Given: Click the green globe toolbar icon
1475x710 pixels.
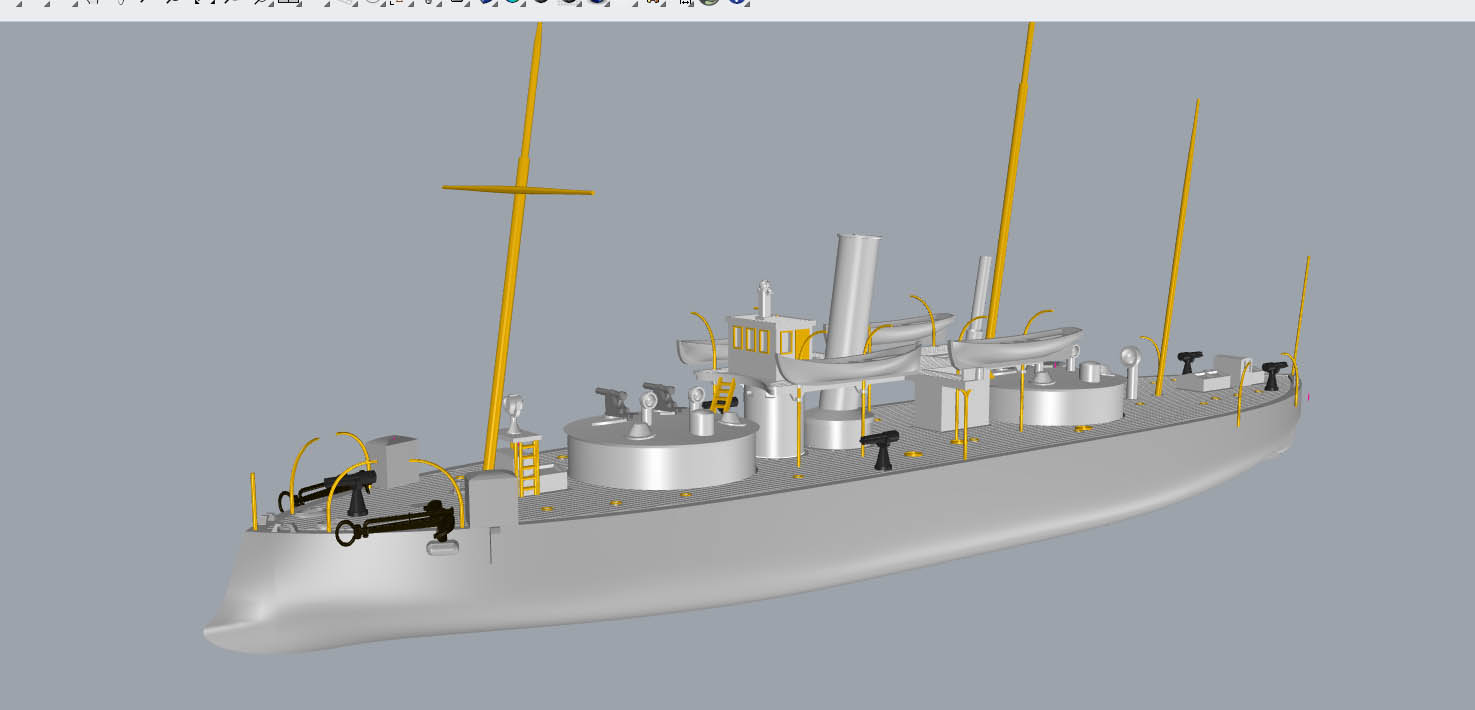Looking at the screenshot, I should [x=709, y=2].
